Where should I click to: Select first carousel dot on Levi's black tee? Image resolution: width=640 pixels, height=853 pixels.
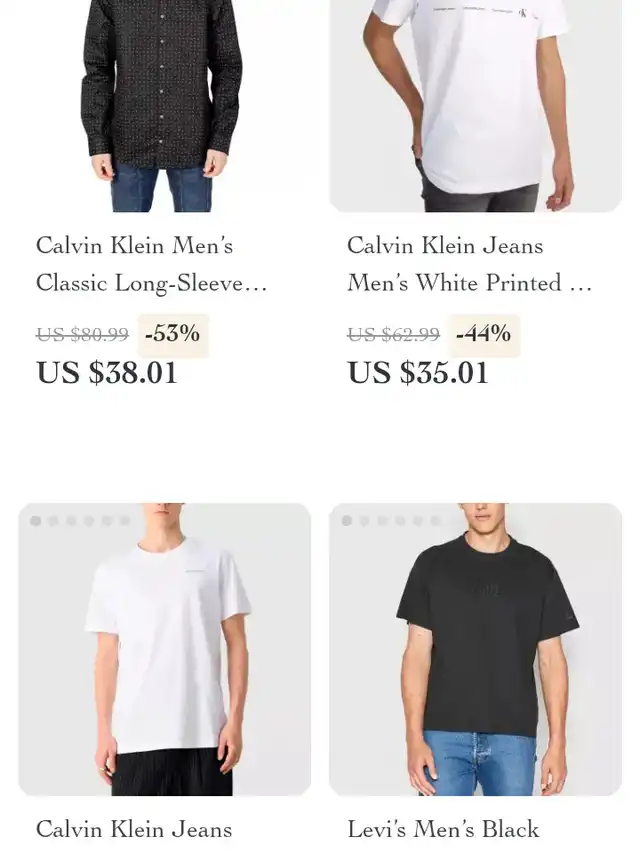click(x=347, y=521)
